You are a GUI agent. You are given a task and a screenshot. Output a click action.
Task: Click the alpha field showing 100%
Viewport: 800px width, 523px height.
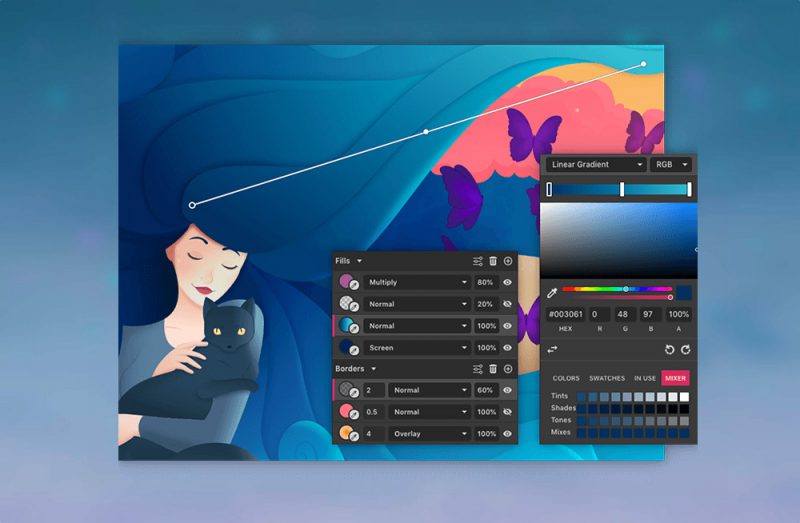[x=679, y=314]
